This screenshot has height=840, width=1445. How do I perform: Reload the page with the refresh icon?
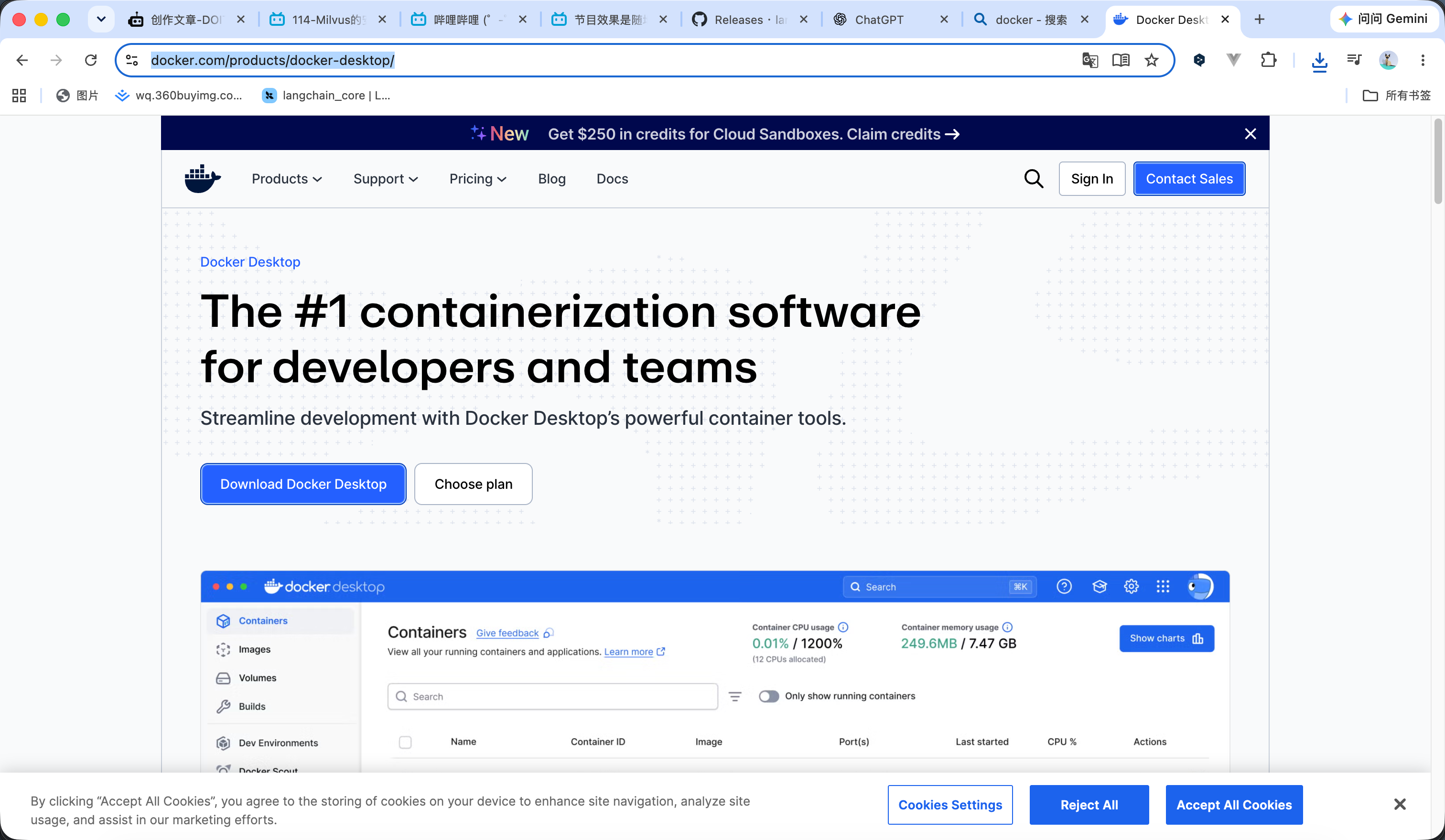pos(91,60)
